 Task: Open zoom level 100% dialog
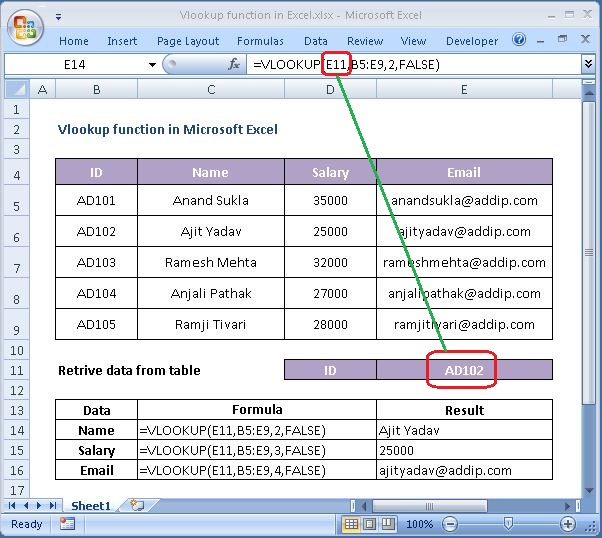pyautogui.click(x=419, y=524)
